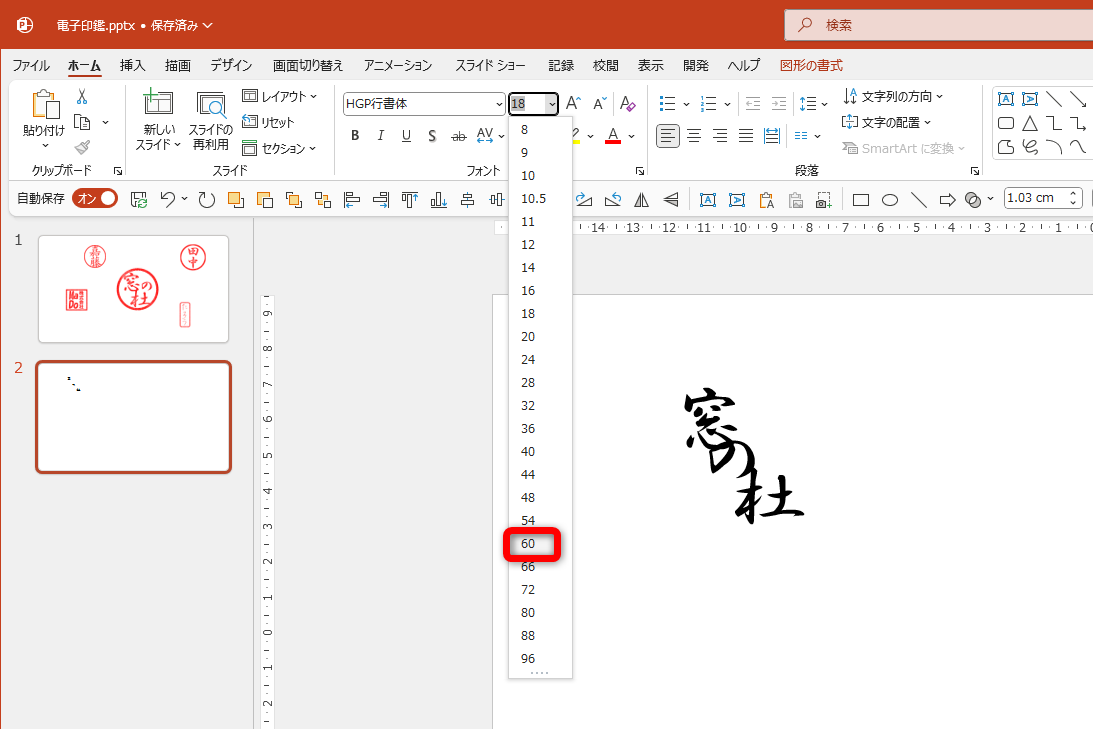
Task: Switch to the アニメーション tab
Action: (398, 66)
